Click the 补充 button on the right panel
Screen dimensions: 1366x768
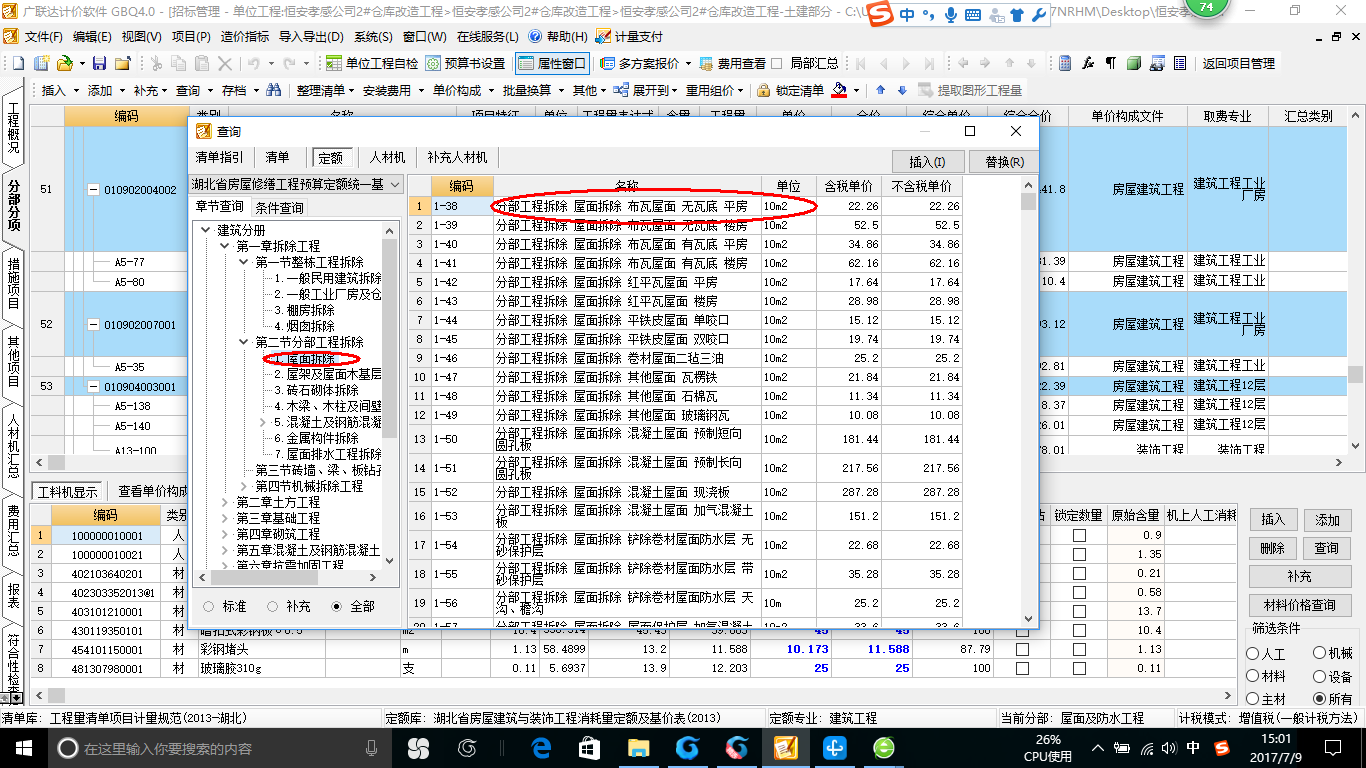click(x=1299, y=577)
